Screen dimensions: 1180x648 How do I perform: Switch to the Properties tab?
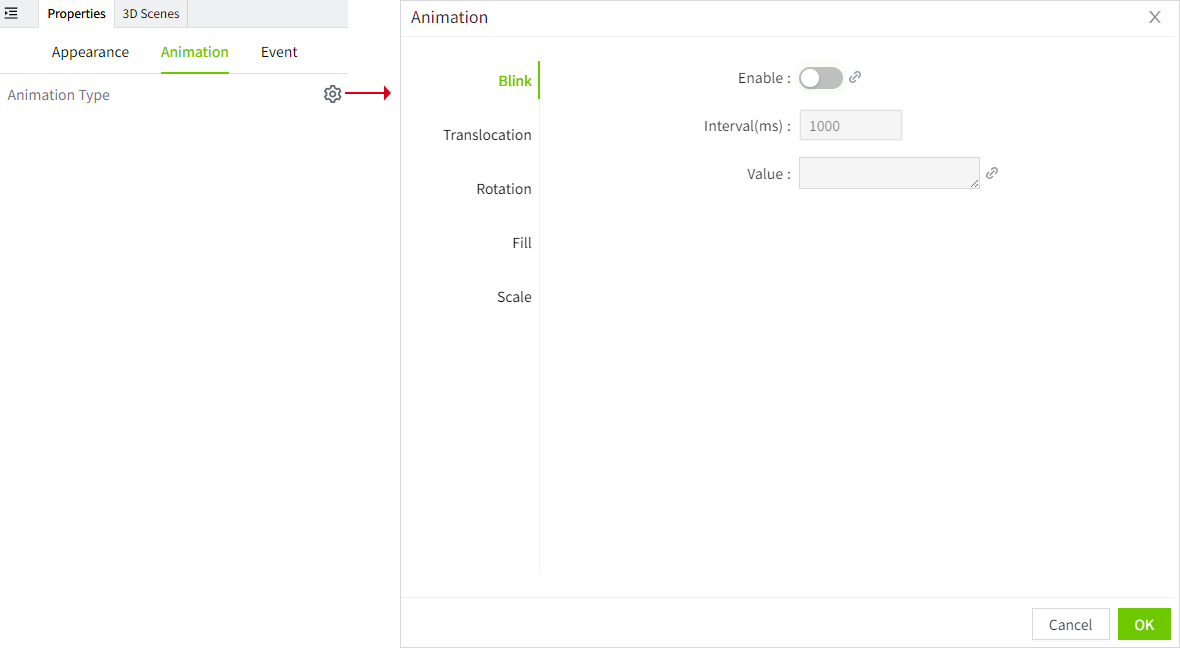pos(76,14)
